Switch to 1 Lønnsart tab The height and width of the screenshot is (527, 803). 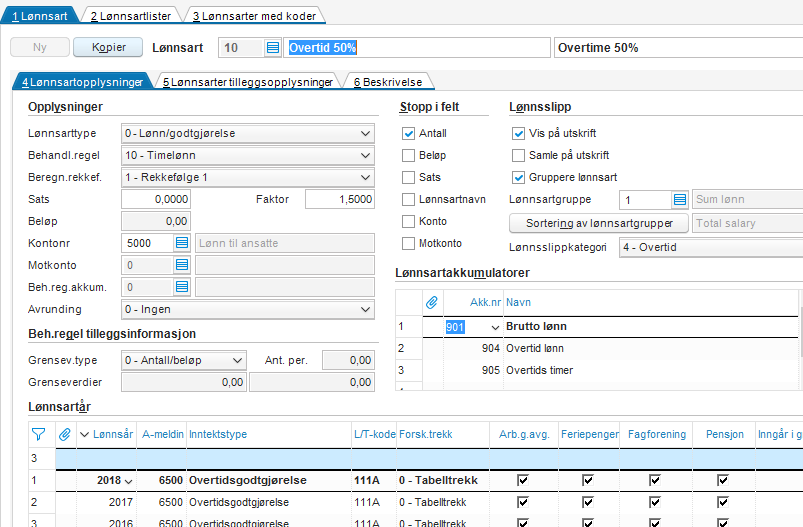pos(39,16)
